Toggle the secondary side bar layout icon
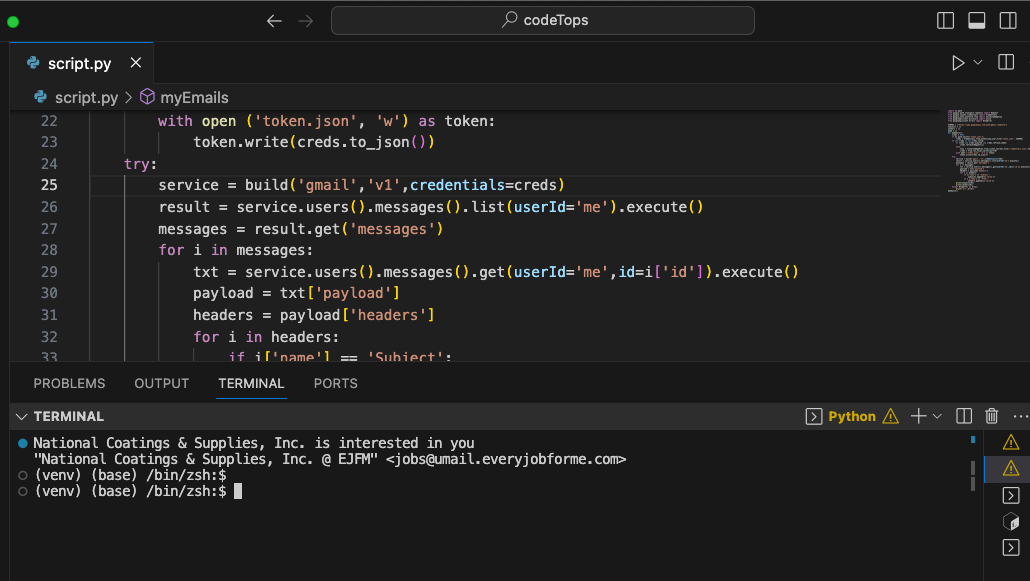1030x581 pixels. tap(1008, 21)
